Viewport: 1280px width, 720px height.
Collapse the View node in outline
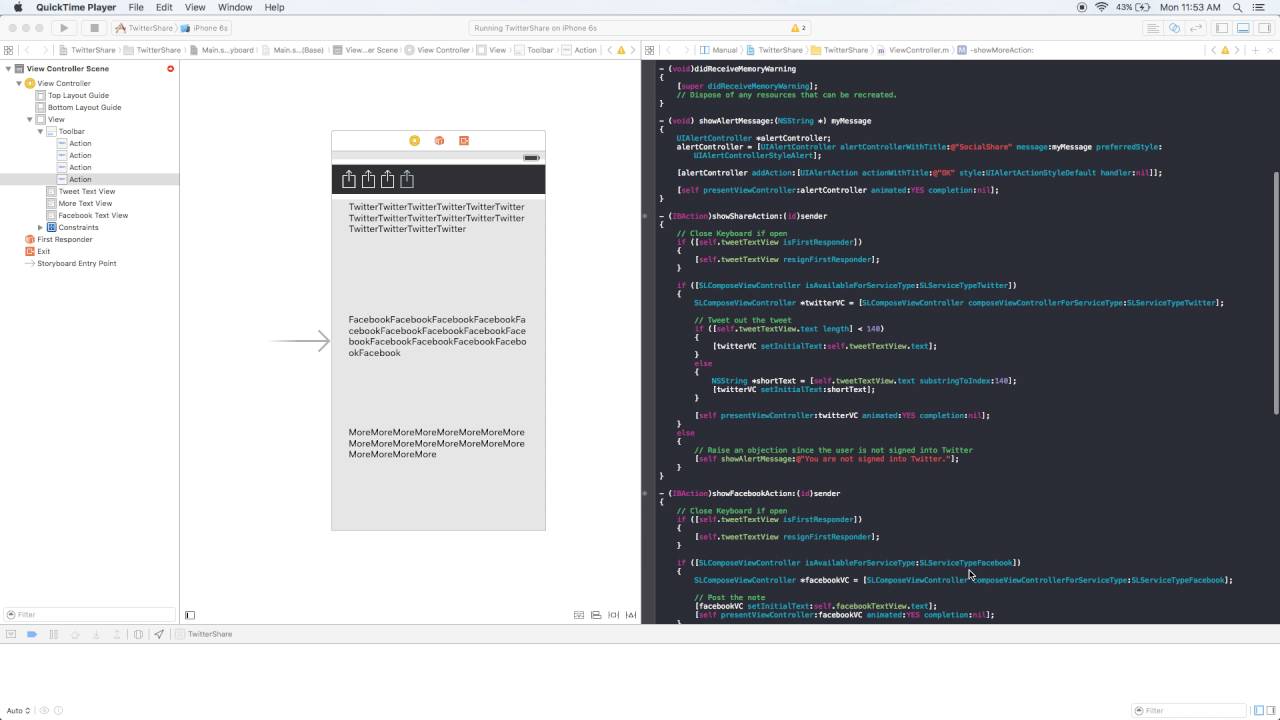pyautogui.click(x=30, y=119)
